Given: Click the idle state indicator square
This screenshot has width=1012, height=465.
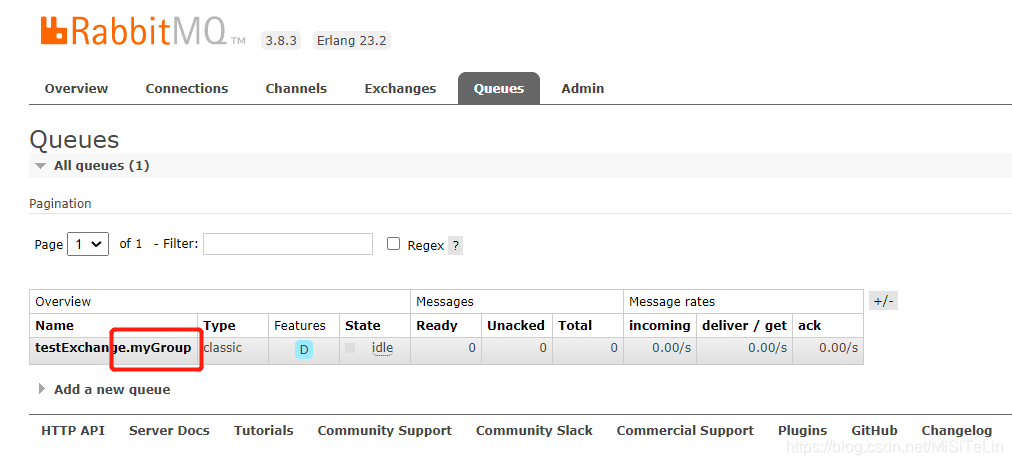Looking at the screenshot, I should [x=350, y=348].
